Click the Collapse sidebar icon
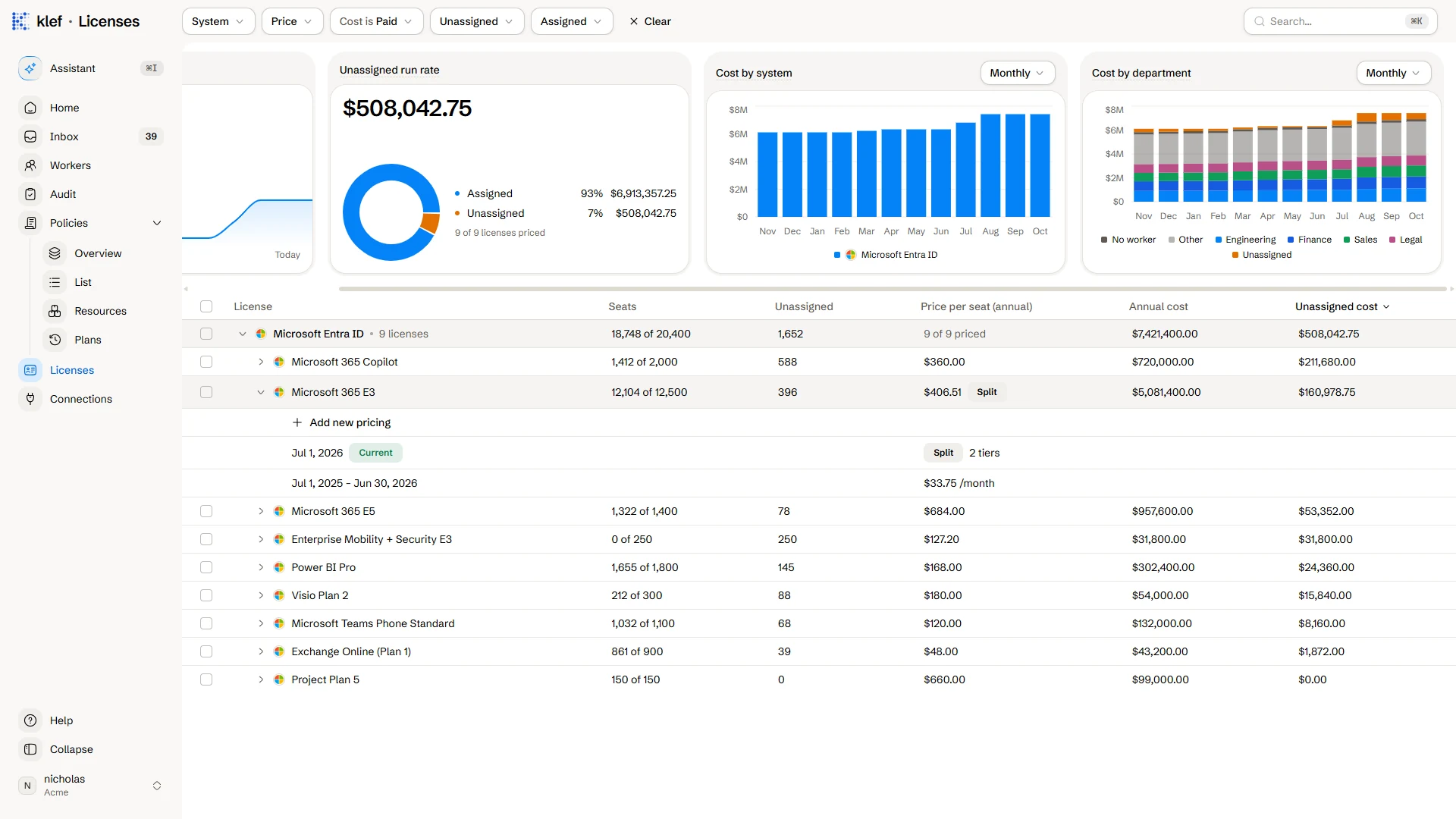The width and height of the screenshot is (1456, 819). tap(30, 749)
